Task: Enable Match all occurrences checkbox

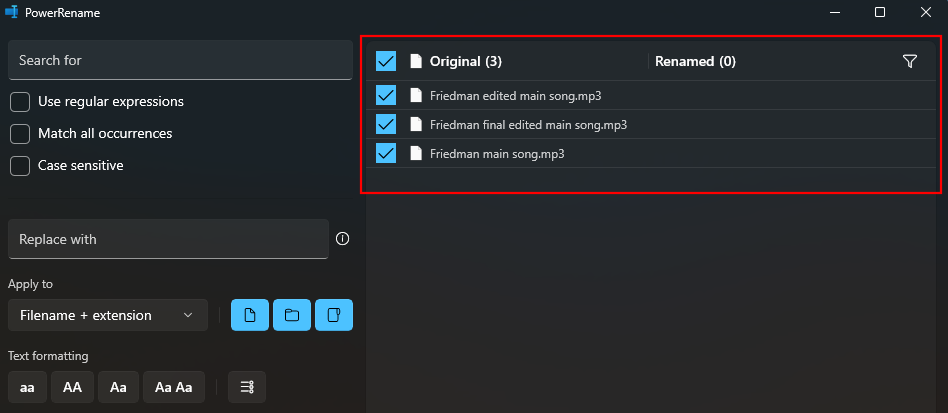Action: click(20, 134)
